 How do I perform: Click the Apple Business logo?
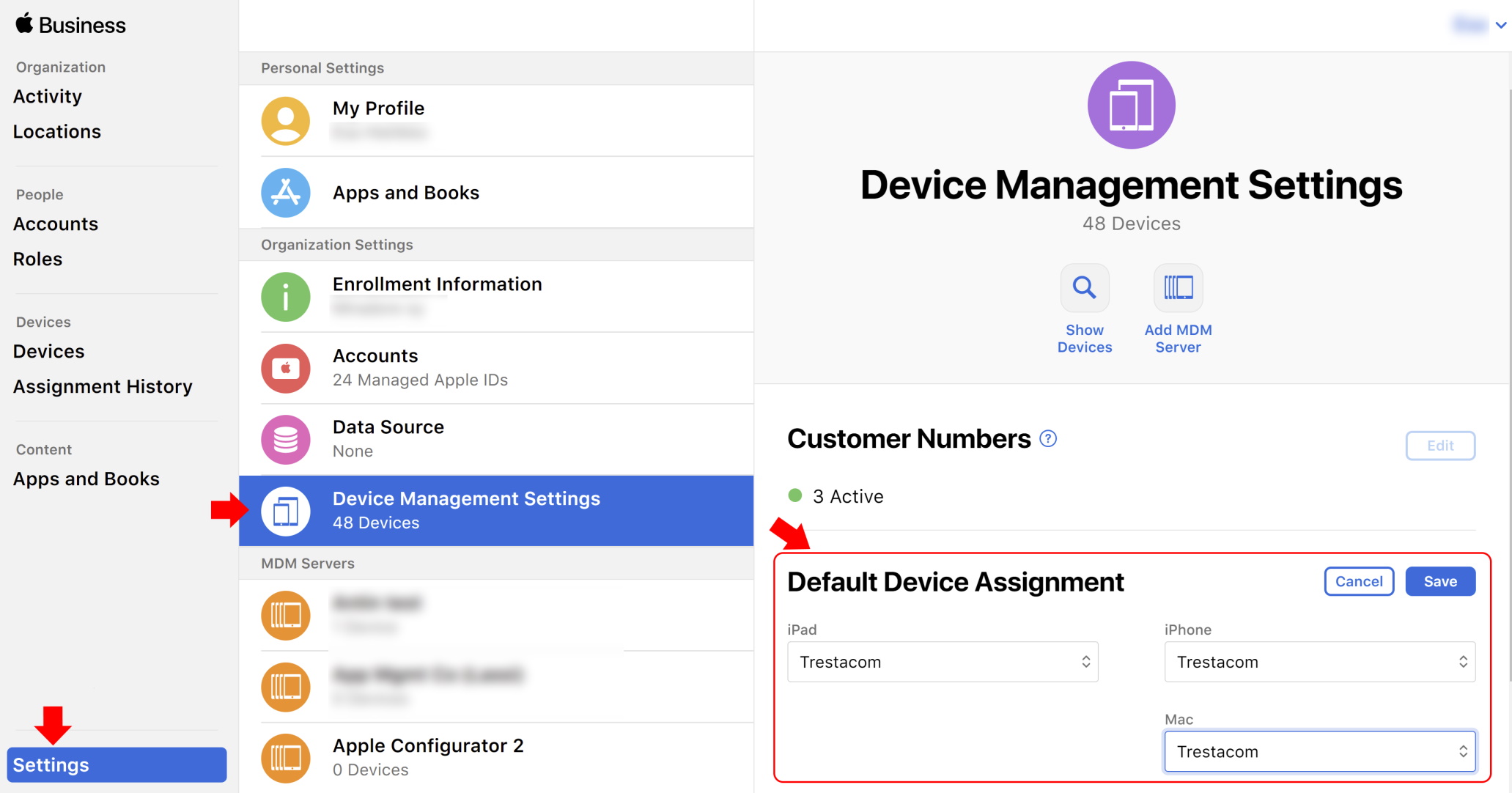pos(70,24)
